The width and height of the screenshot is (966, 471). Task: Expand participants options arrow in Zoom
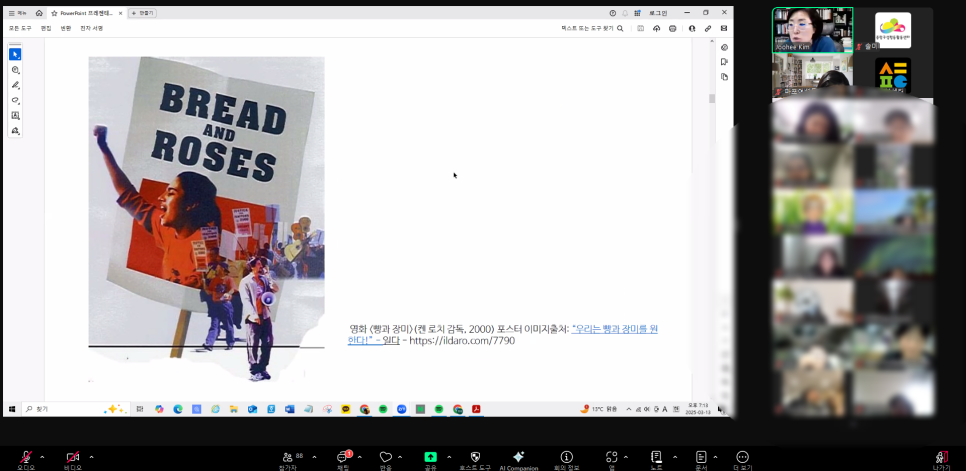click(x=314, y=457)
